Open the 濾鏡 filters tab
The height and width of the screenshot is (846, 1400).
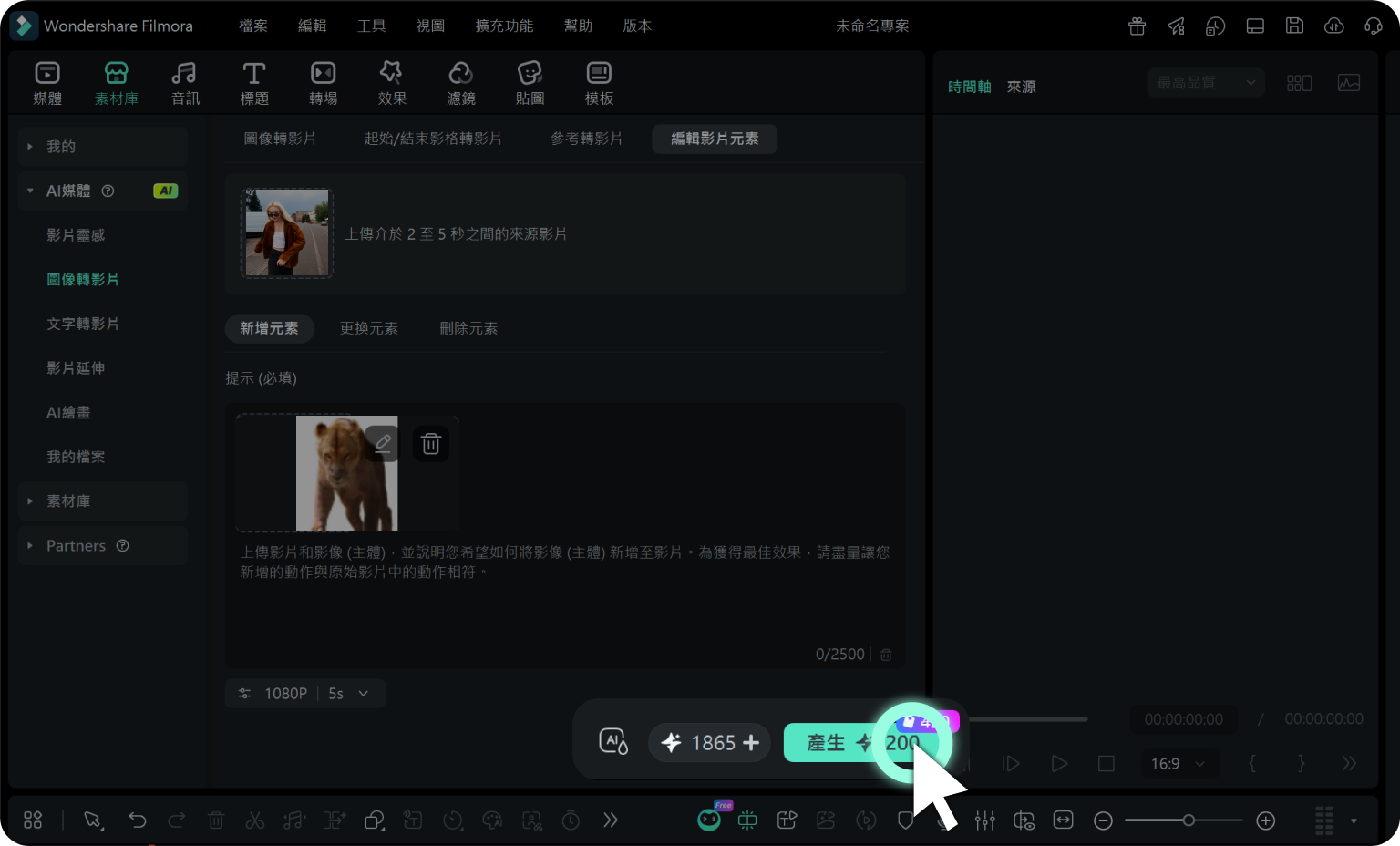461,83
